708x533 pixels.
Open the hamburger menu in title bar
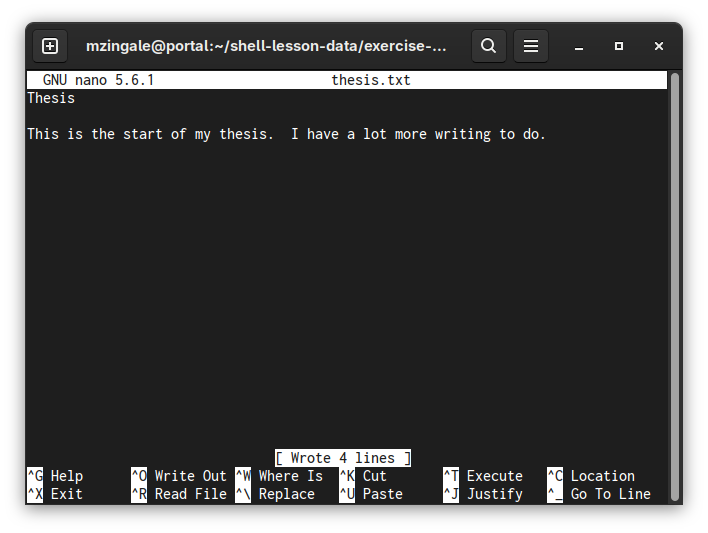[x=531, y=46]
